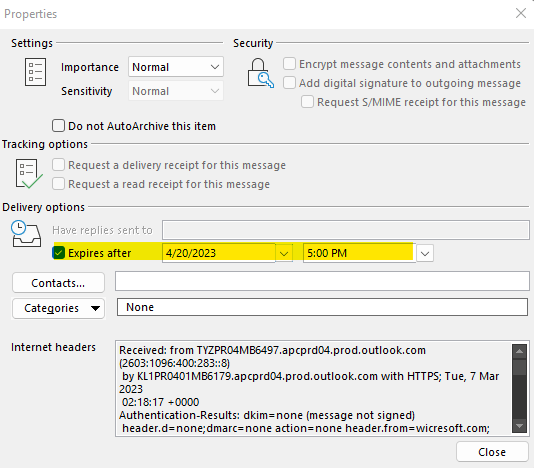Screen dimensions: 534x468
Task: Uncheck the Expires after checkbox
Action: pos(59,253)
